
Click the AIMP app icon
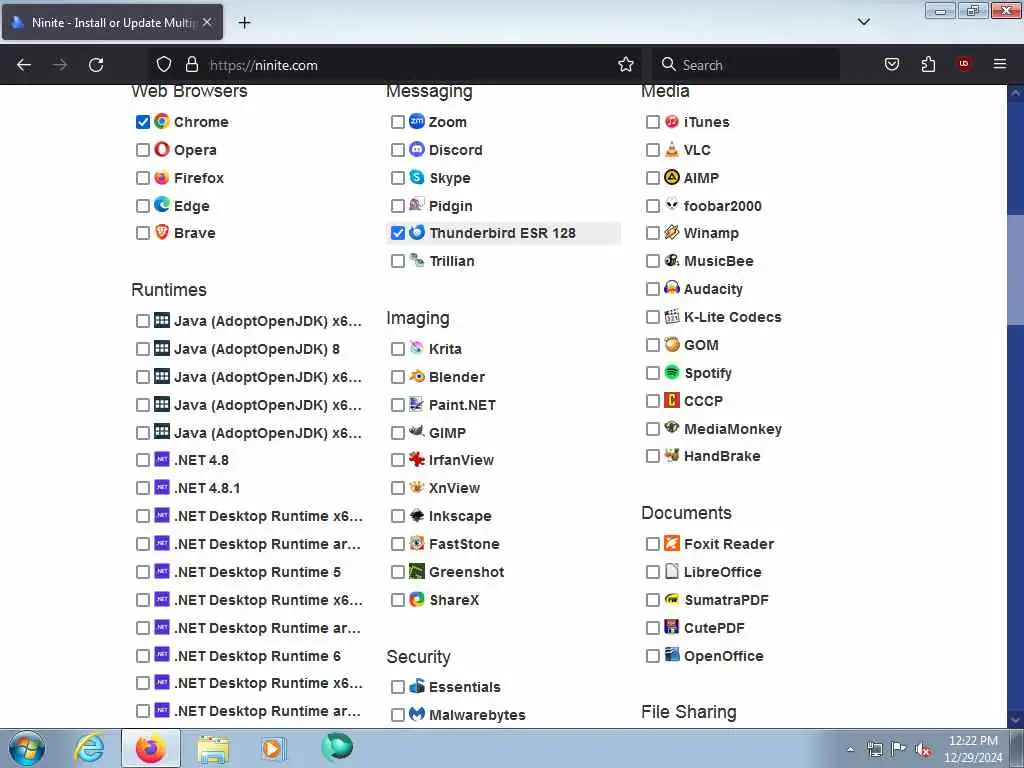672,177
